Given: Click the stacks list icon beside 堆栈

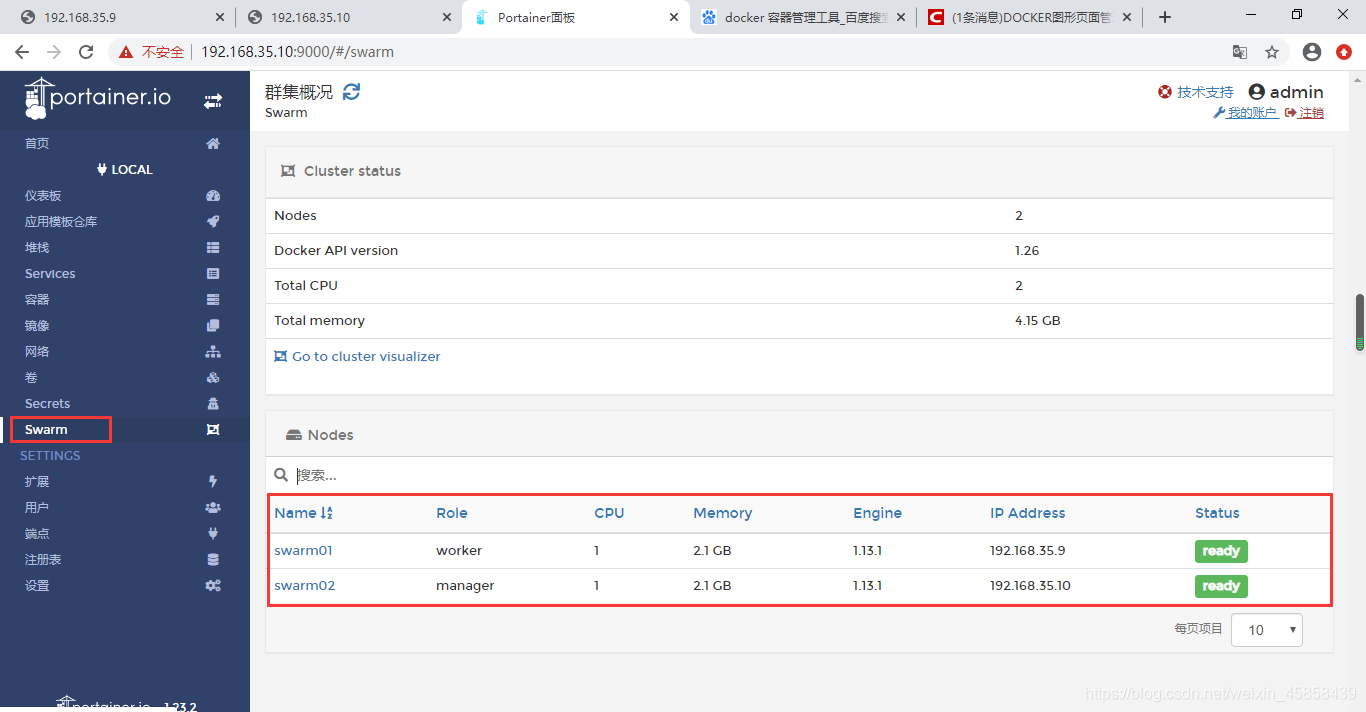Looking at the screenshot, I should point(213,248).
